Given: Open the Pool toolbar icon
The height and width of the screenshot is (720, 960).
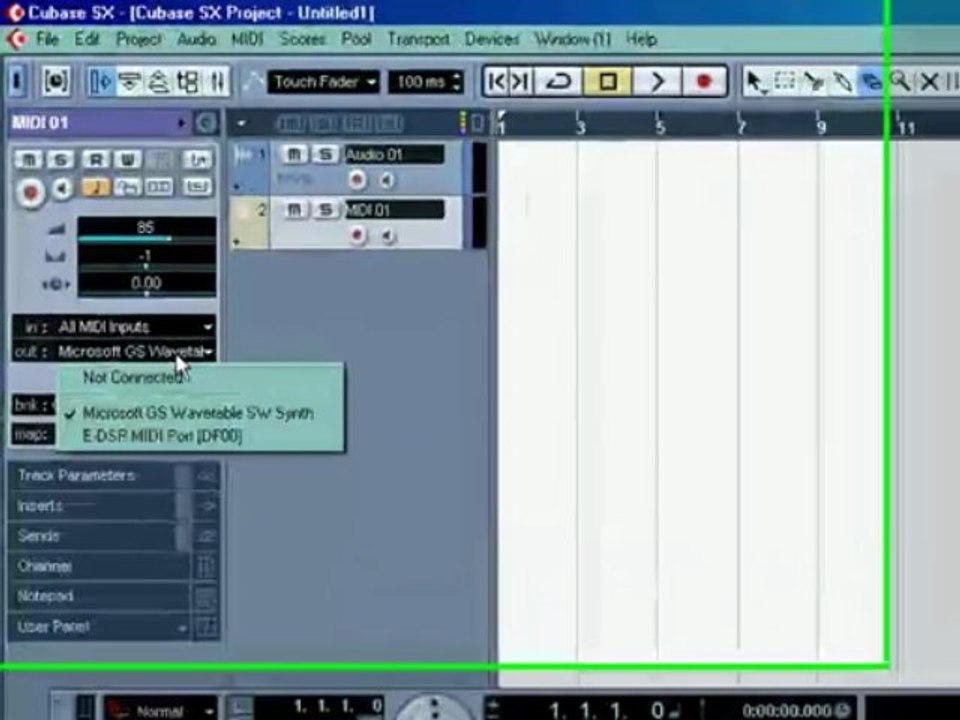Looking at the screenshot, I should click(x=187, y=81).
